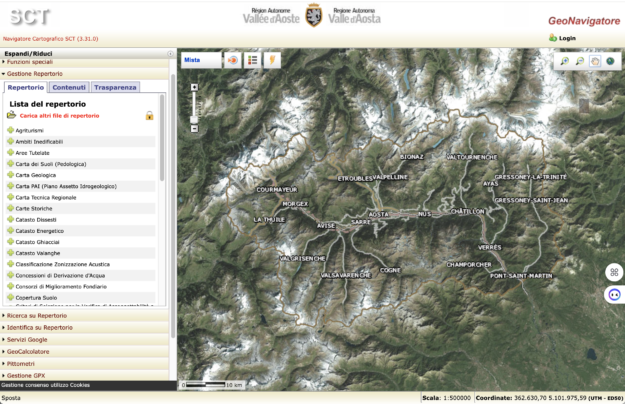Viewport: 625px width, 404px height.
Task: Click the plus button on zoom bar
Action: [x=194, y=87]
